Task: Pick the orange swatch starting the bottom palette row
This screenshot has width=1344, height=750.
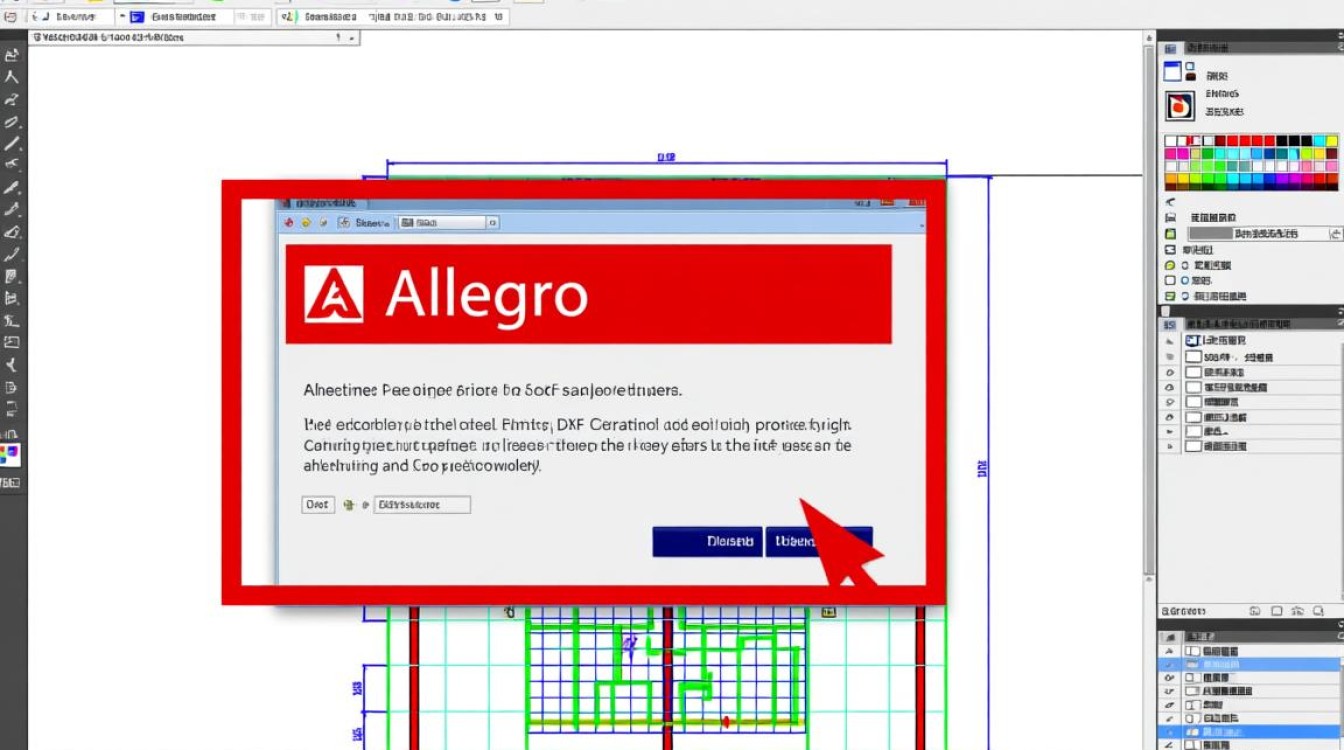Action: [x=1171, y=180]
